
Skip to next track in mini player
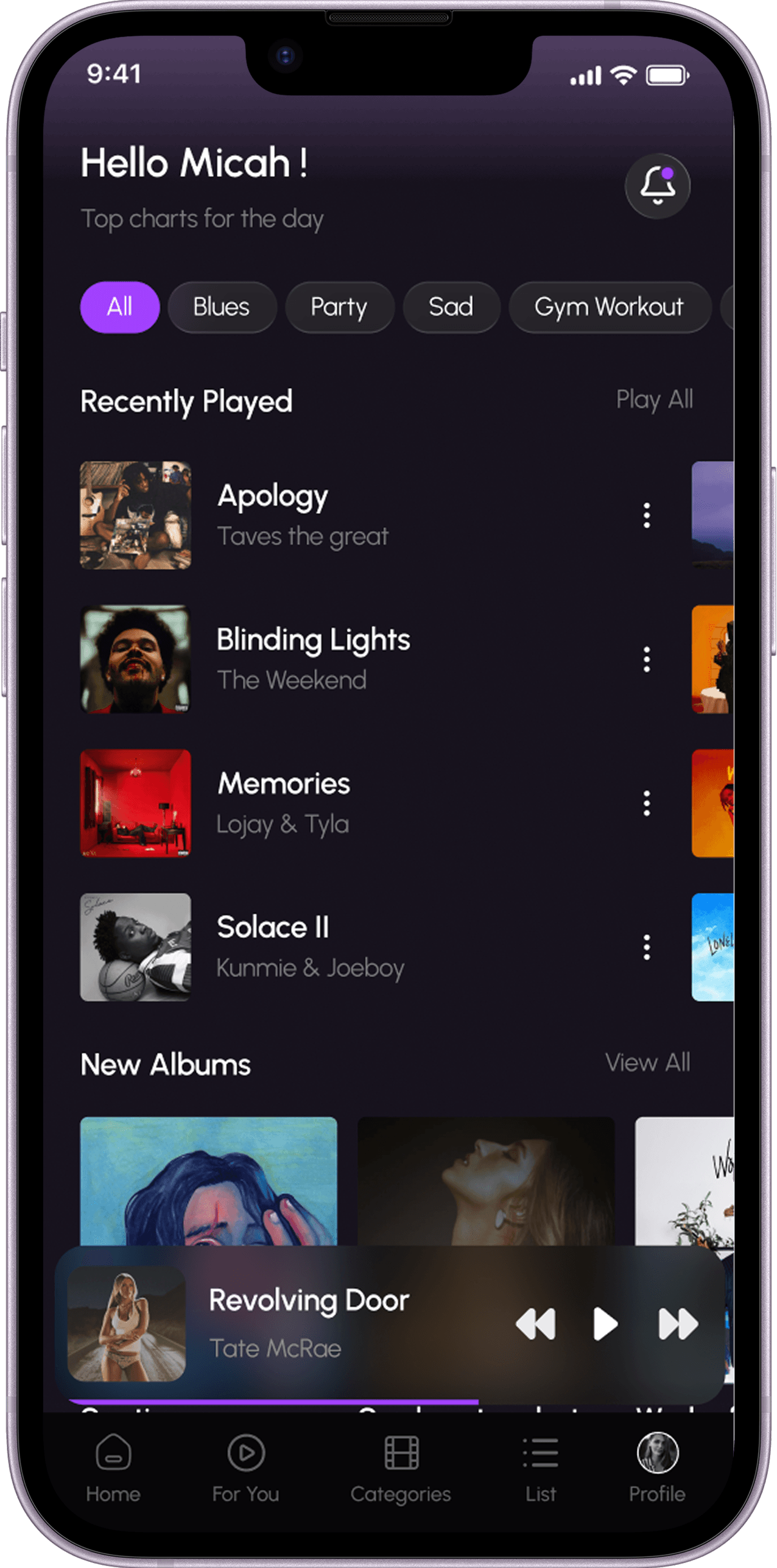click(678, 1324)
